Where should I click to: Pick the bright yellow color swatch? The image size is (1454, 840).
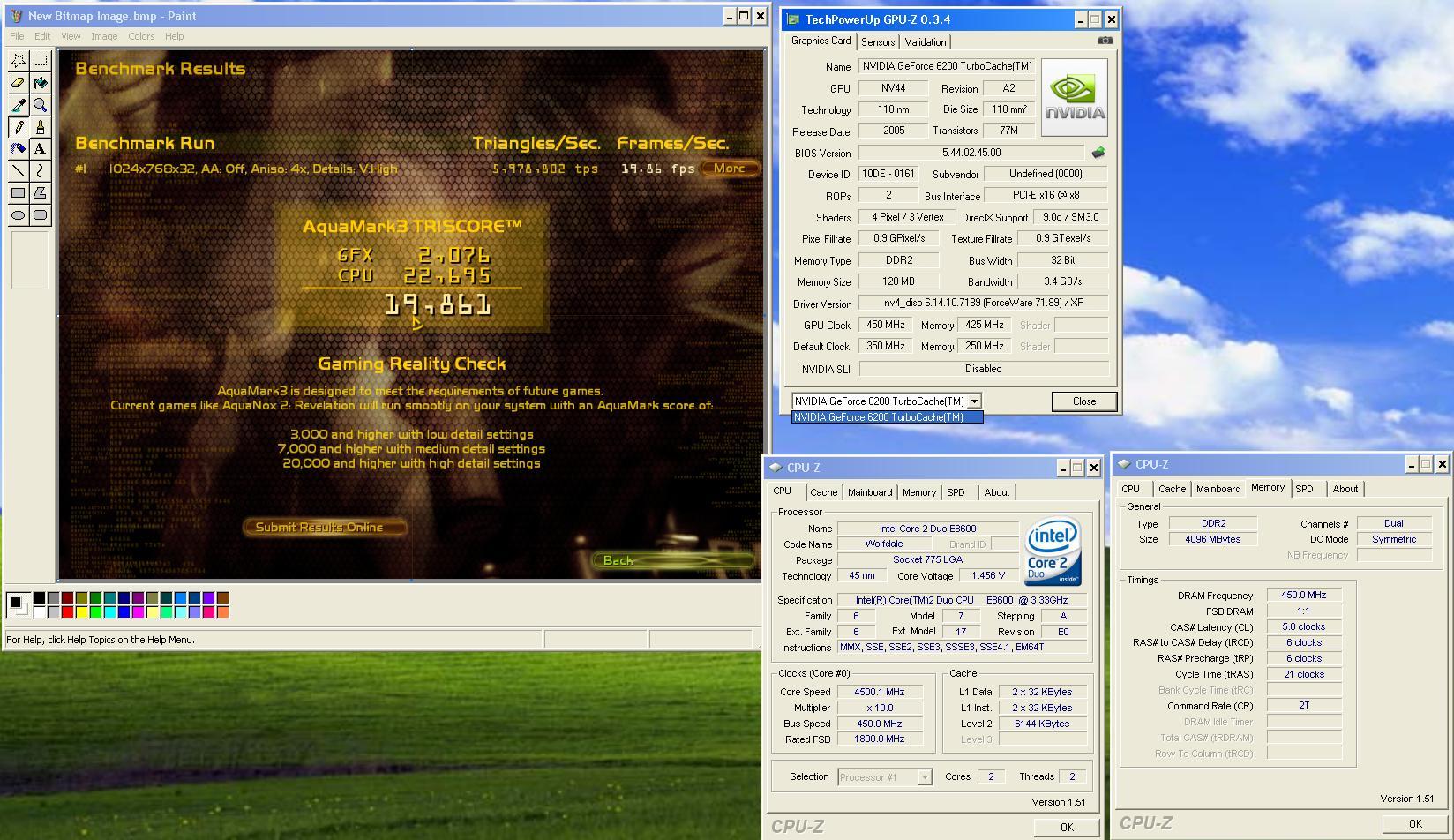(81, 611)
